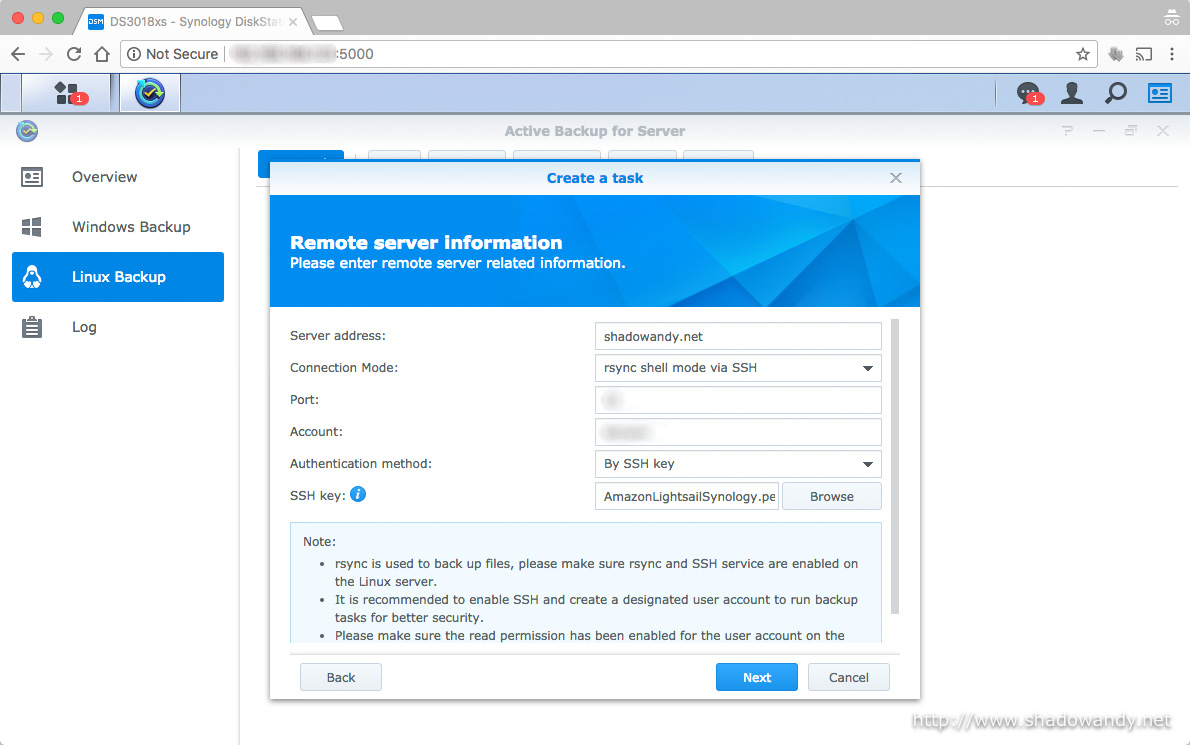Click the SSH key file path field
Screen dimensions: 1190x745
point(687,496)
